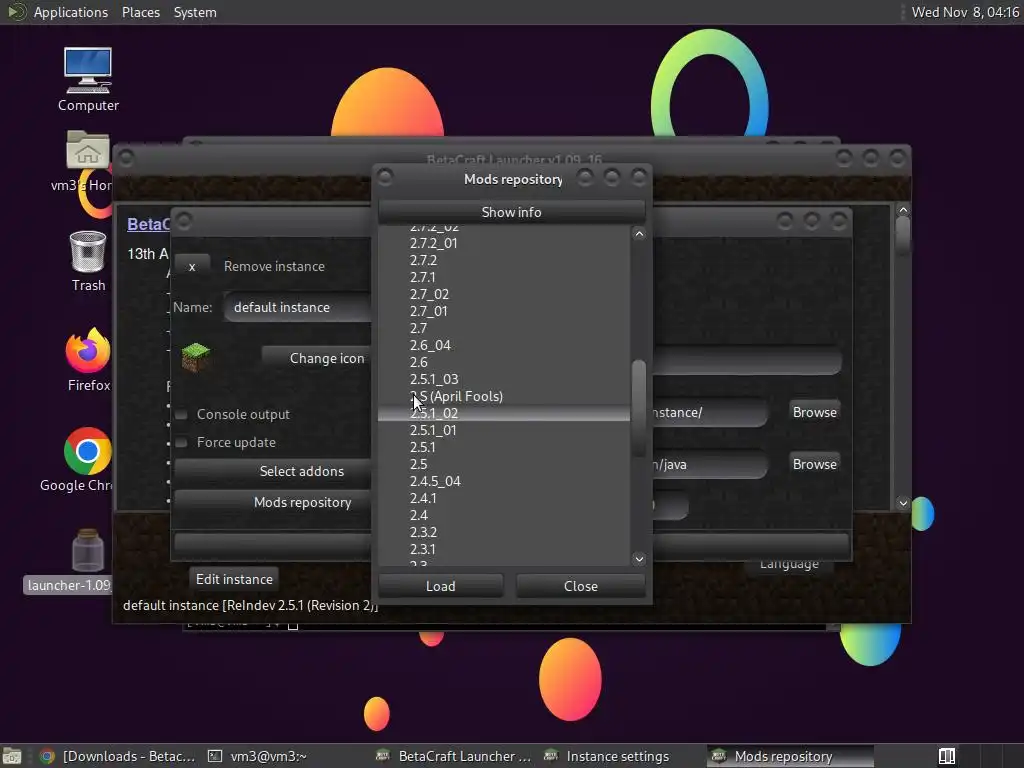Click Browse next to the java path
Viewport: 1024px width, 768px height.
[814, 464]
